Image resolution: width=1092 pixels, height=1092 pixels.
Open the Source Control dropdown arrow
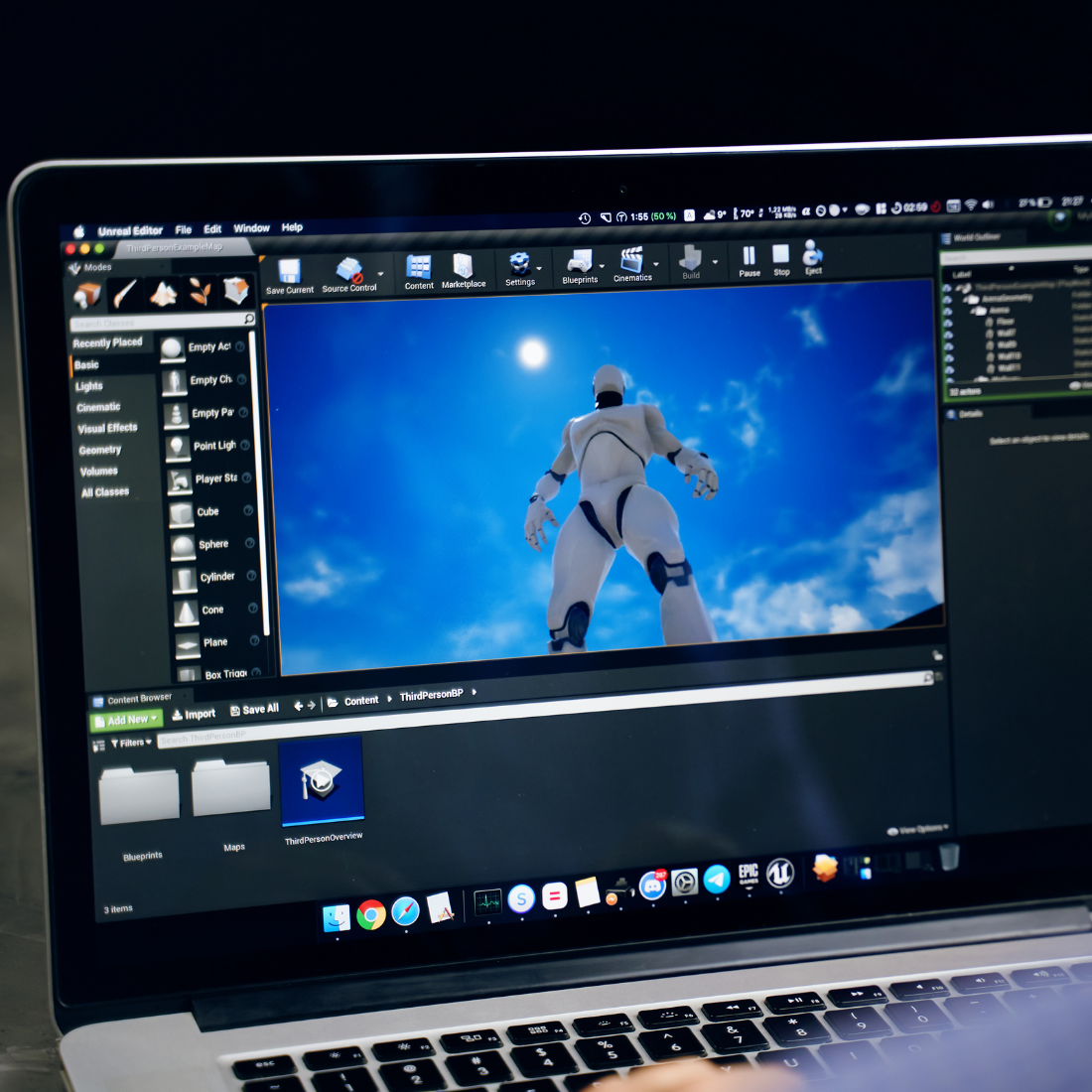click(x=380, y=274)
